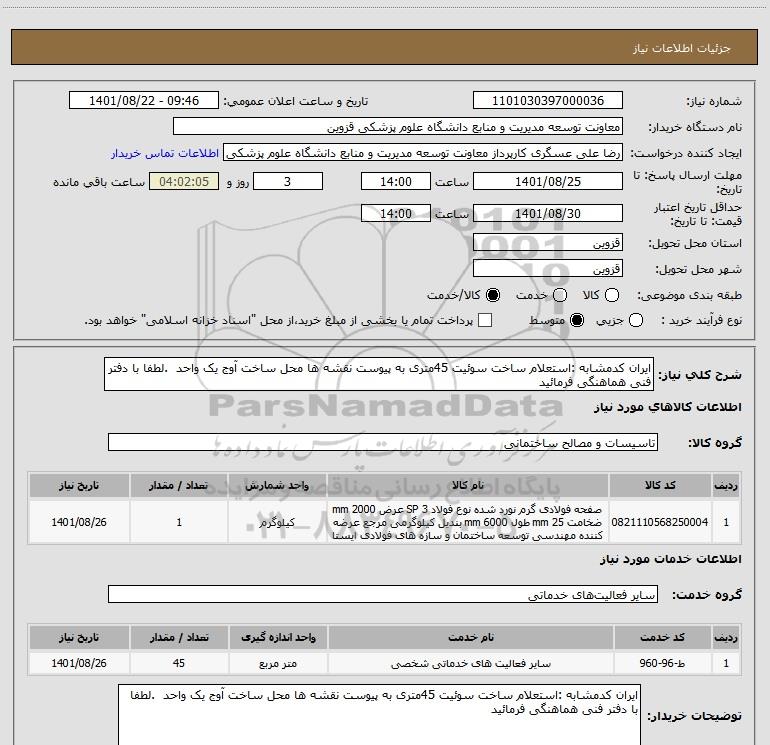Viewport: 770px width, 745px height.
Task: Choose جزیی purchase process radio
Action: pyautogui.click(x=636, y=321)
